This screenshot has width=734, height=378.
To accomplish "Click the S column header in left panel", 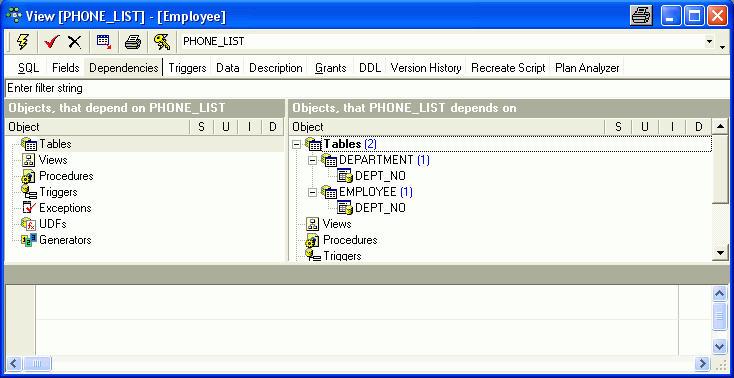I will coord(201,127).
